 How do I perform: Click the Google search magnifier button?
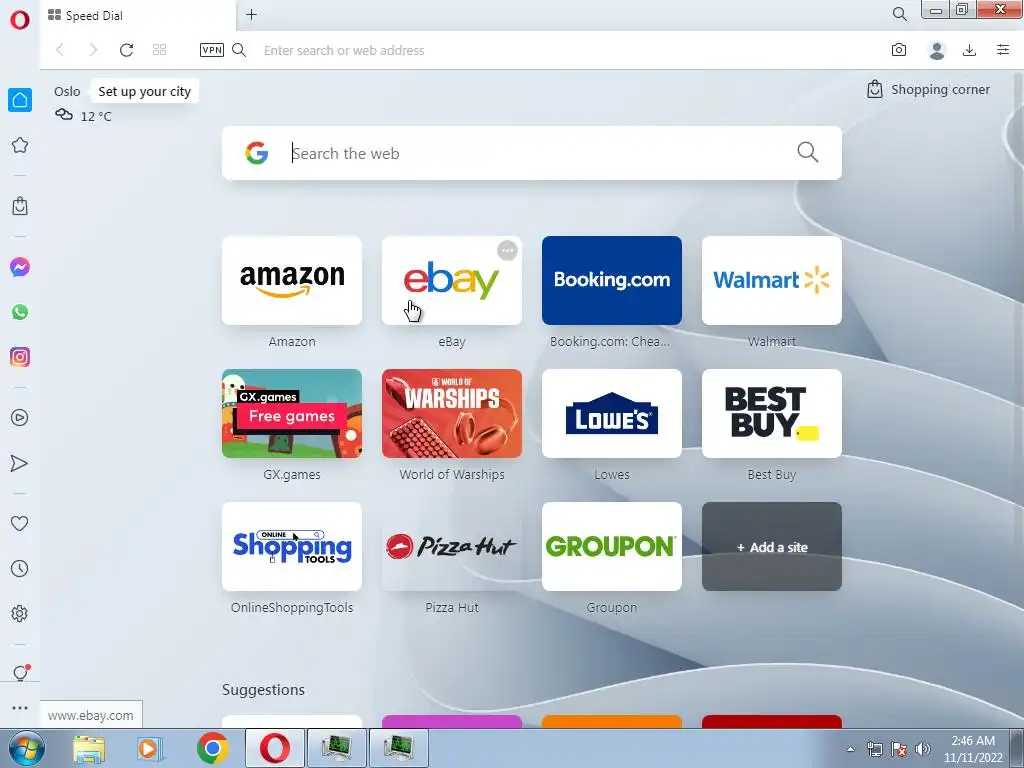pyautogui.click(x=808, y=152)
